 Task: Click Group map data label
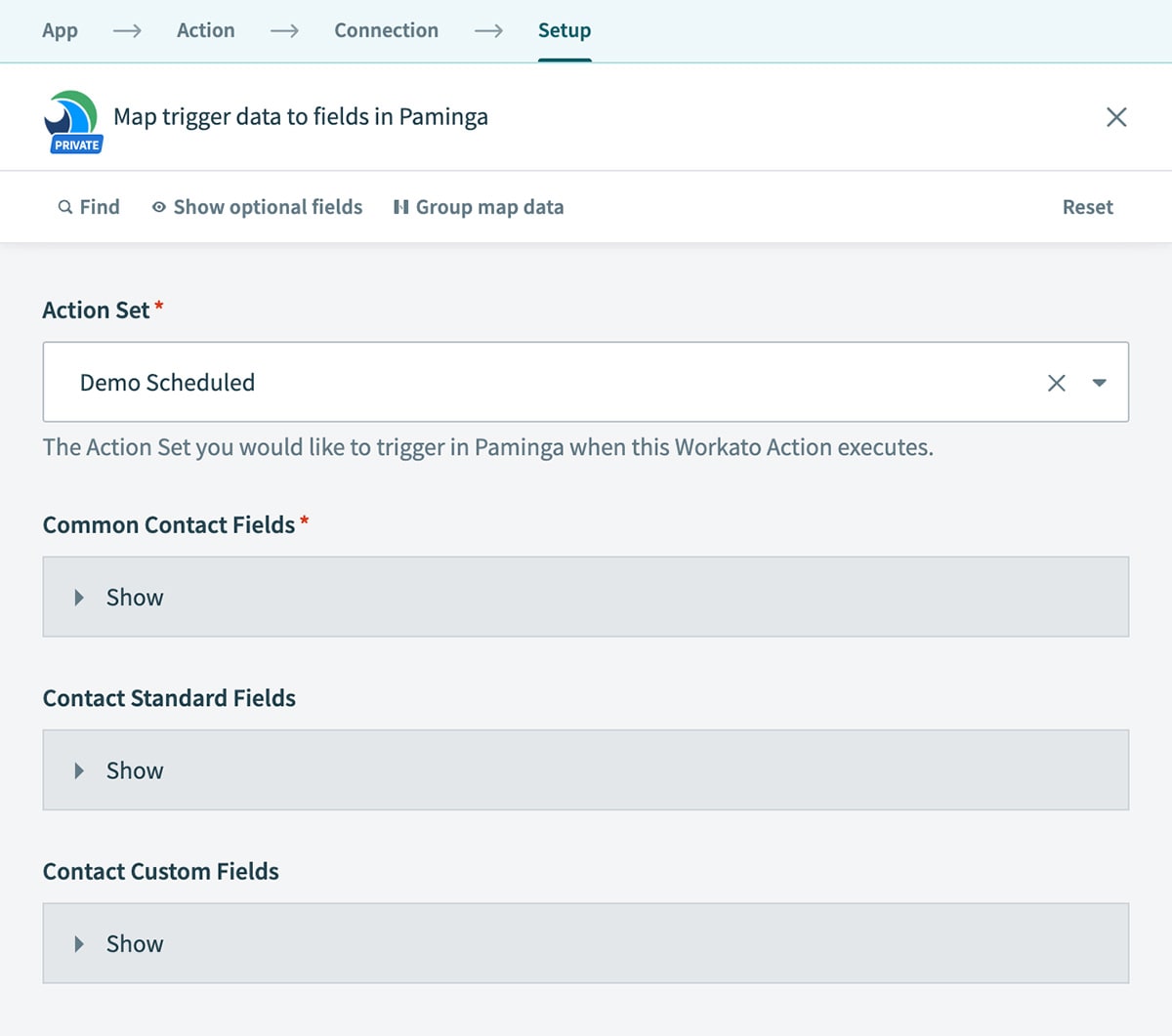pyautogui.click(x=489, y=207)
